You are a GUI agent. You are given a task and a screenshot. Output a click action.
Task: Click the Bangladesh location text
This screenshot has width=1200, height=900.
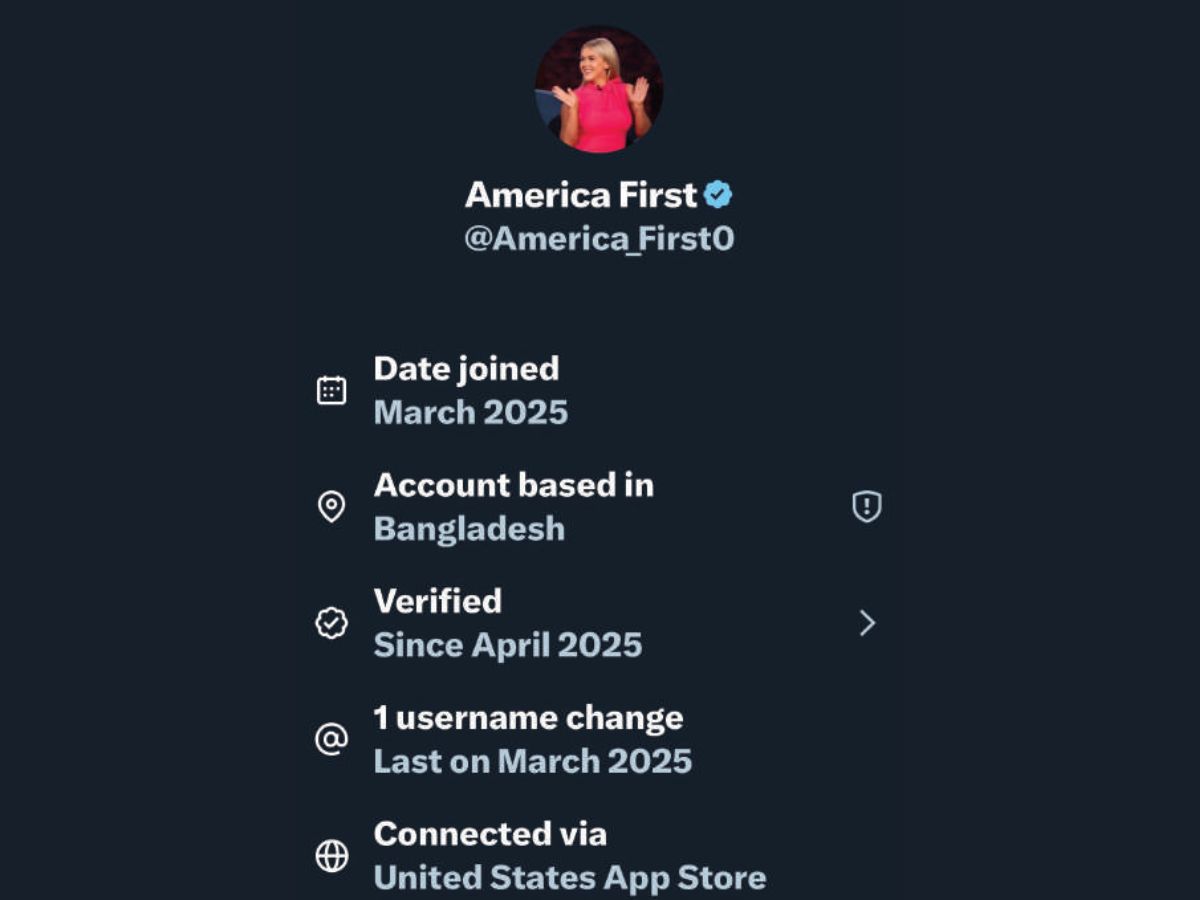469,529
